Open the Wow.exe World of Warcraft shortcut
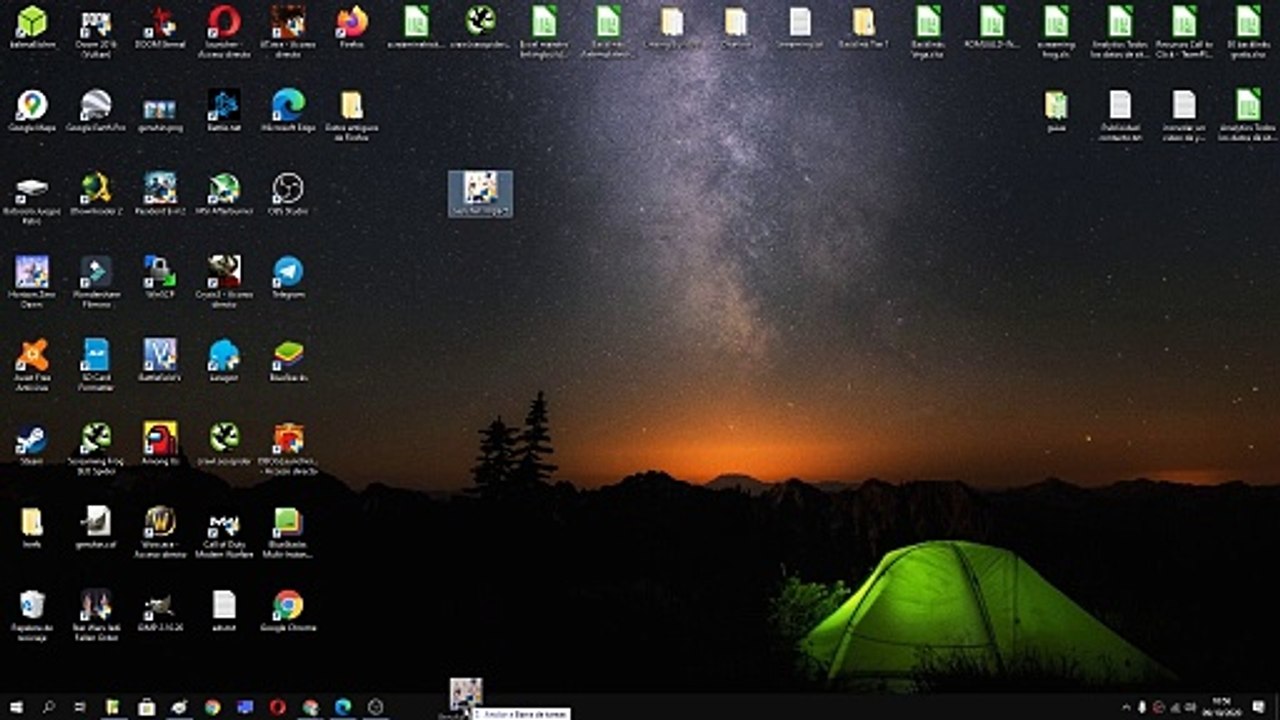The image size is (1280, 720). click(160, 532)
